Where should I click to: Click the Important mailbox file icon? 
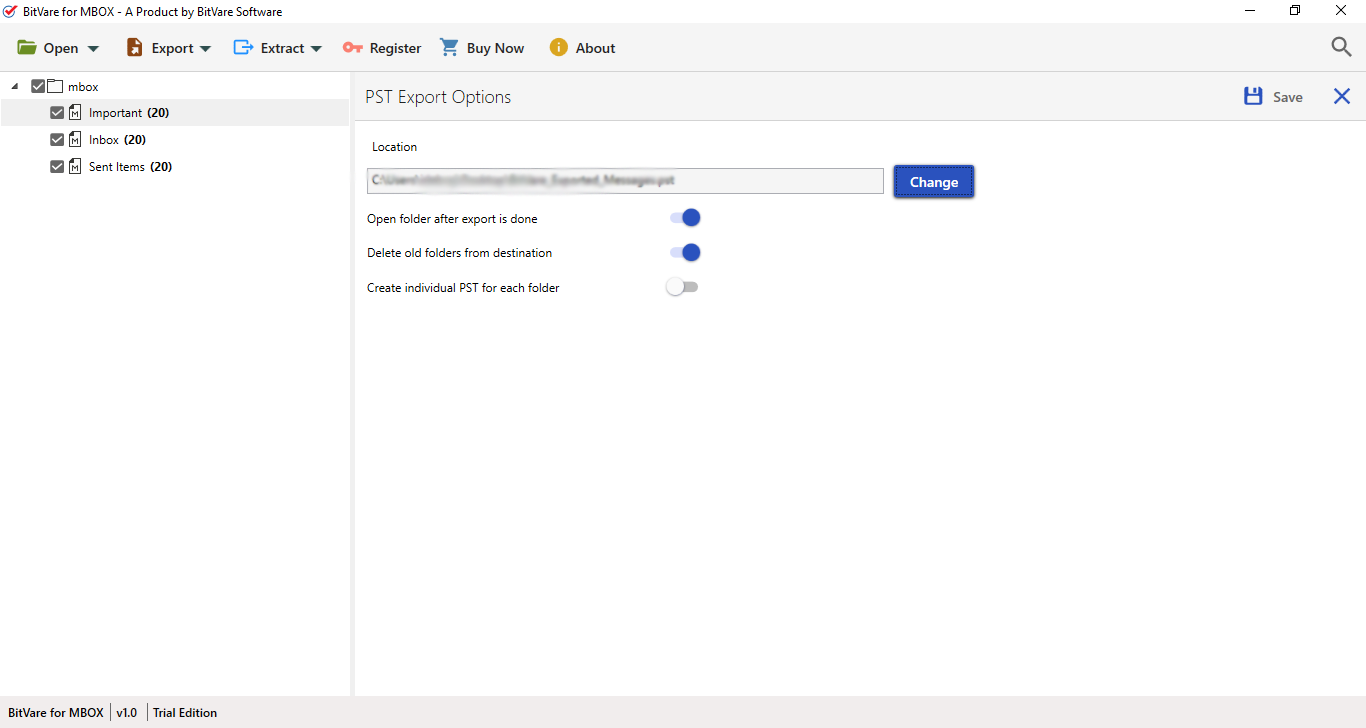(75, 113)
